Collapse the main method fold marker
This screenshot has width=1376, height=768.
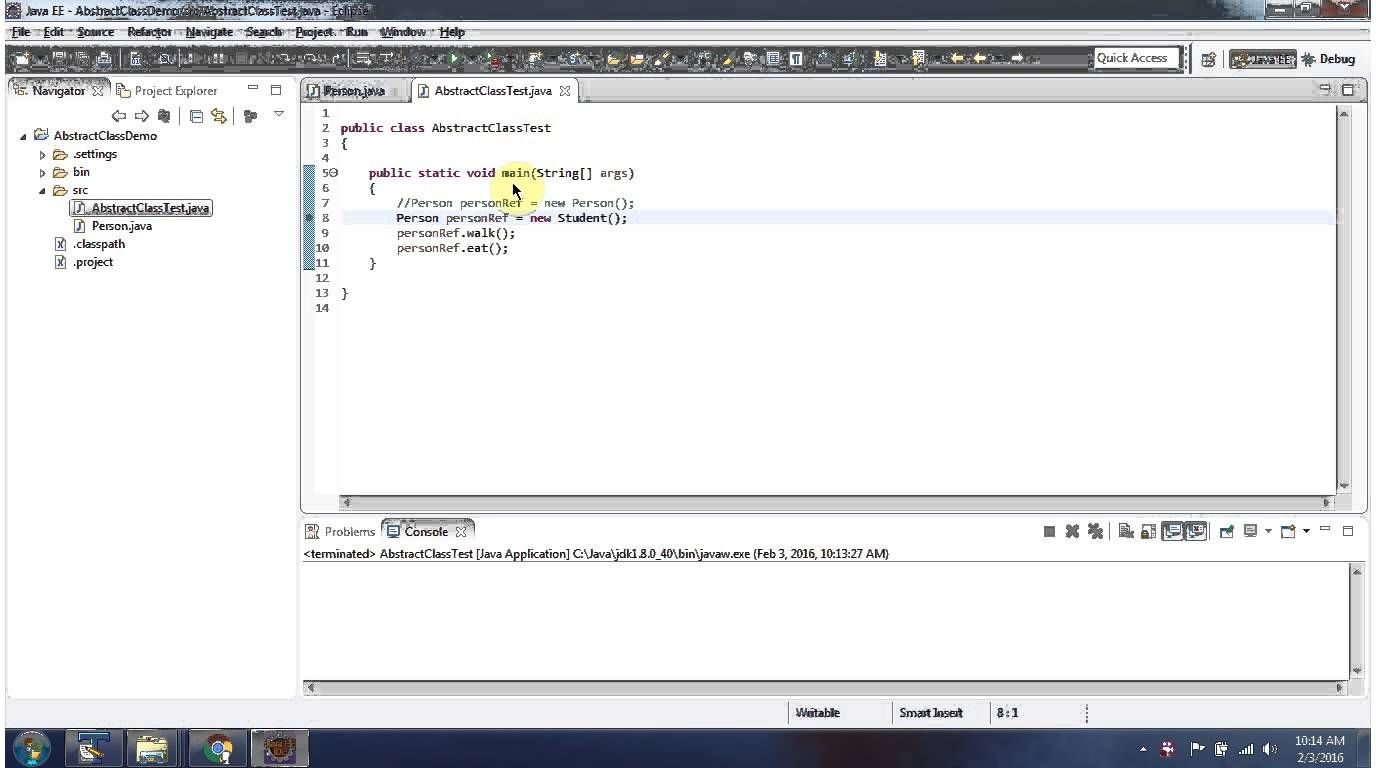tap(334, 173)
